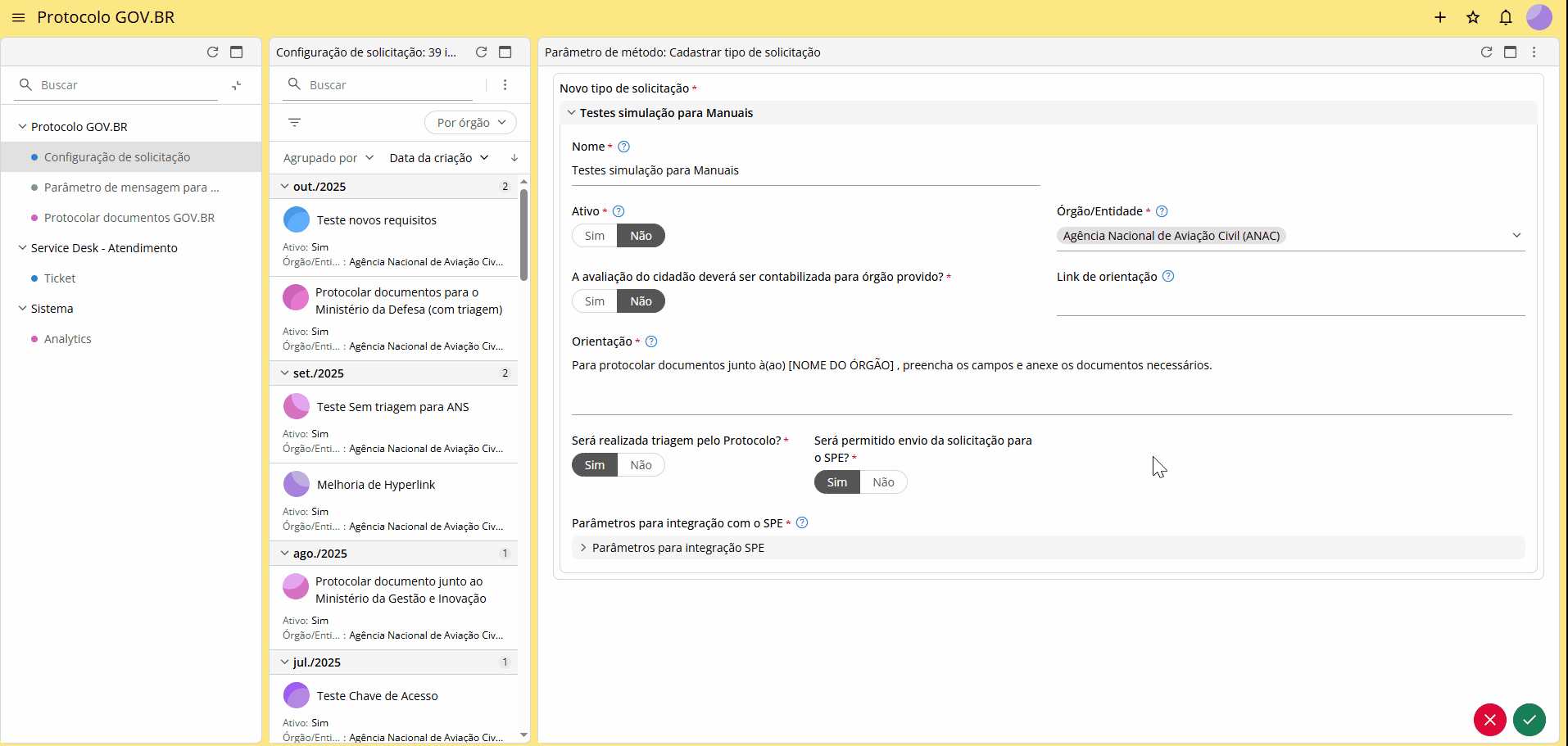Image resolution: width=1568 pixels, height=746 pixels.
Task: Refresh the Parâmetro de método panel
Action: tap(1487, 52)
